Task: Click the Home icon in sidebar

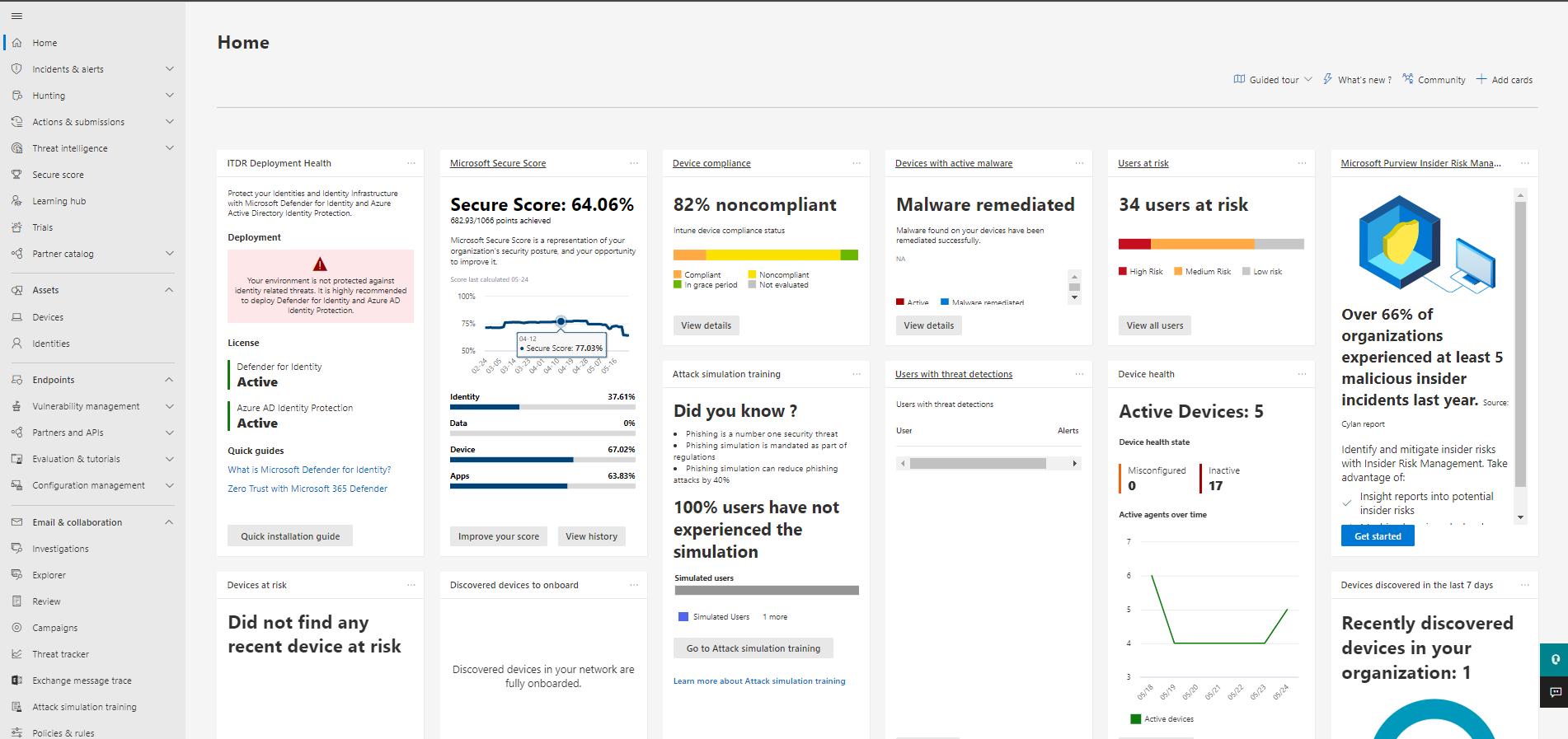Action: point(16,43)
